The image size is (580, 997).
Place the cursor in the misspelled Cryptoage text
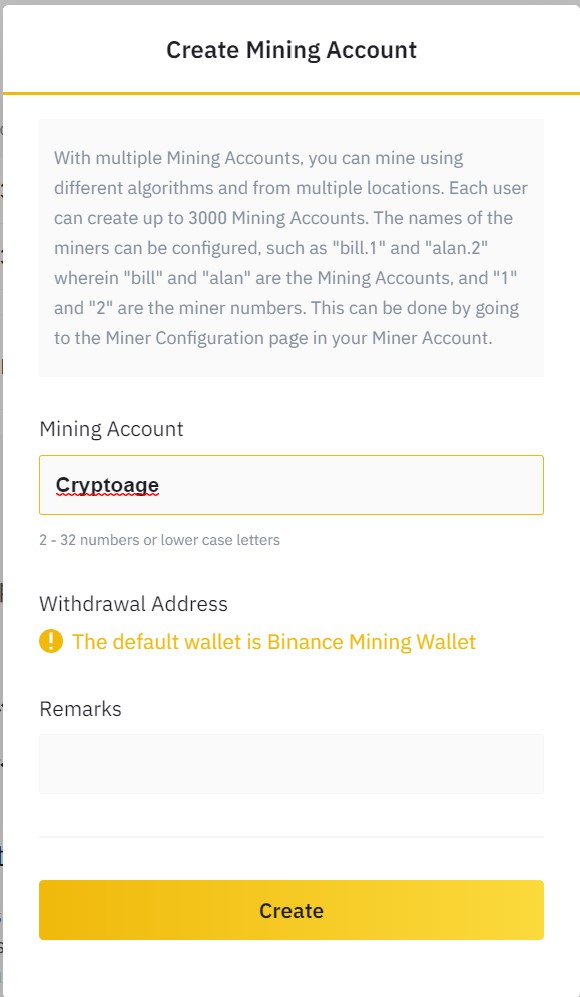107,485
